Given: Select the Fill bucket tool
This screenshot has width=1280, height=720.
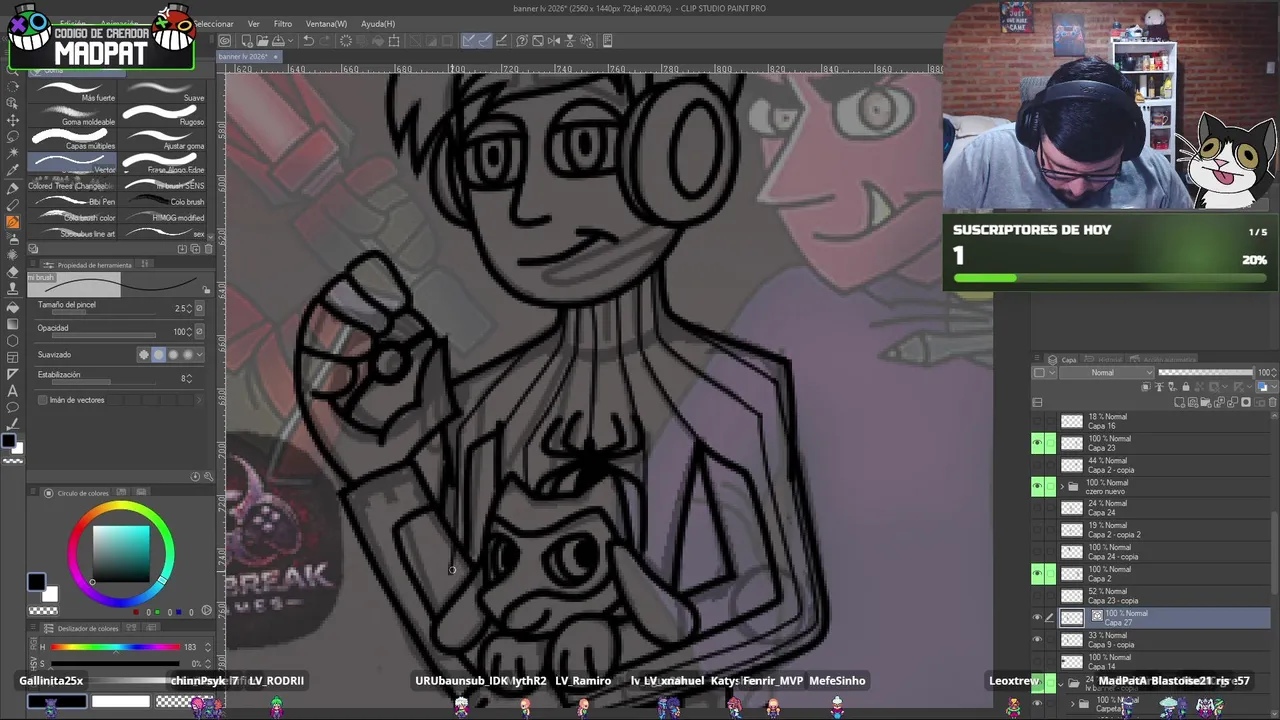Looking at the screenshot, I should click(x=13, y=308).
